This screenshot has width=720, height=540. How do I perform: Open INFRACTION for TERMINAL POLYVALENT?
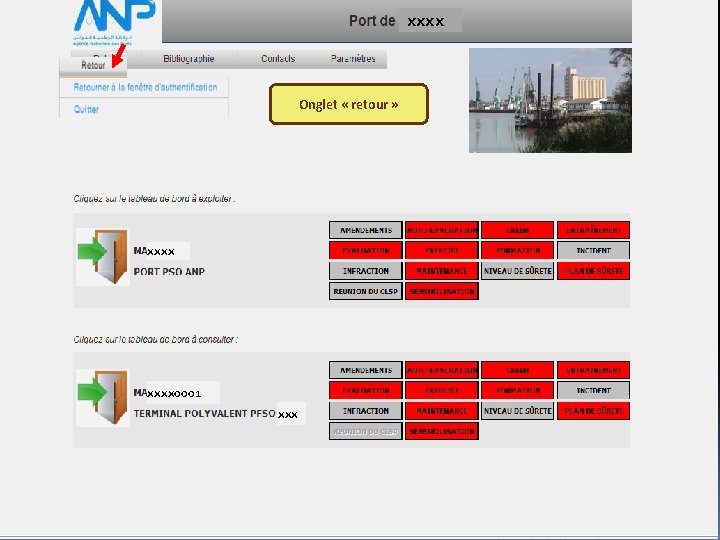click(x=366, y=411)
